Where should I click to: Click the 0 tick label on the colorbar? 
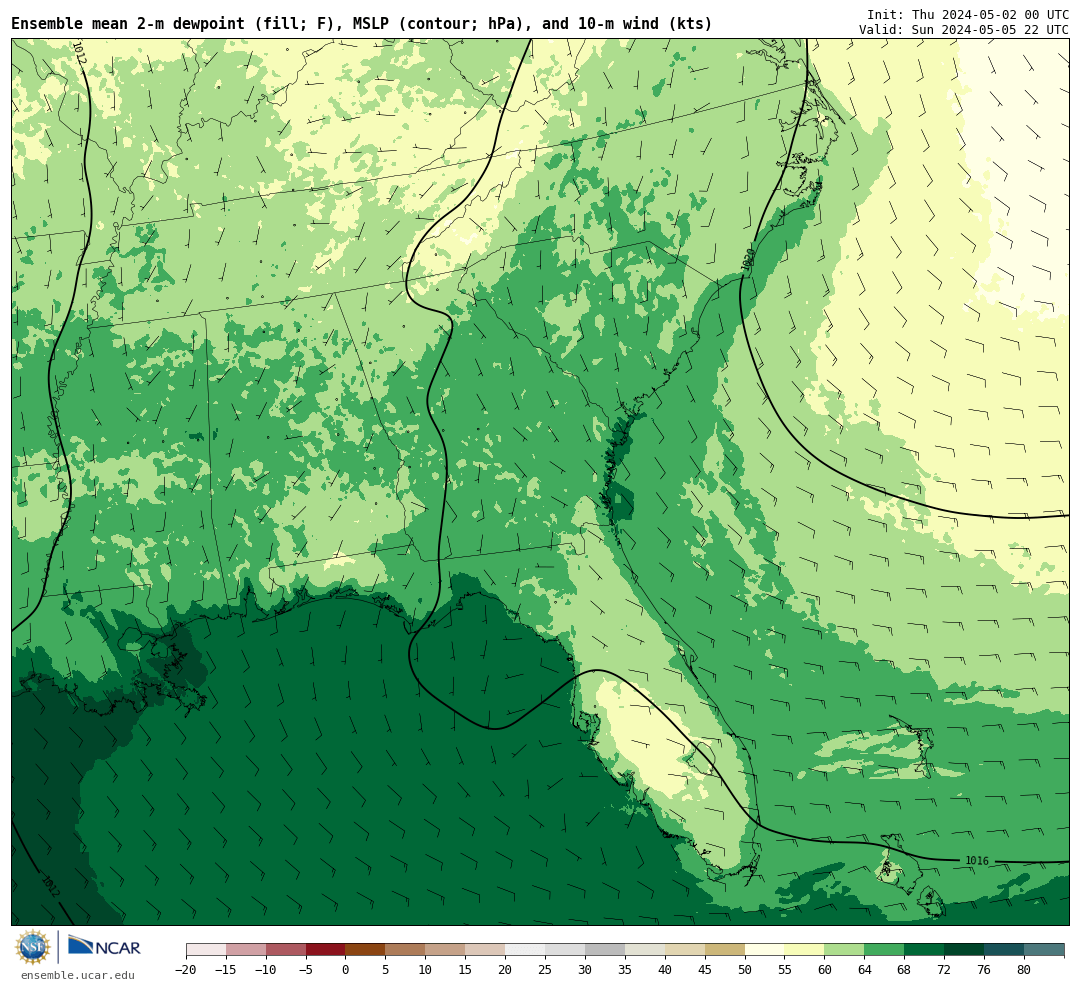pyautogui.click(x=346, y=969)
